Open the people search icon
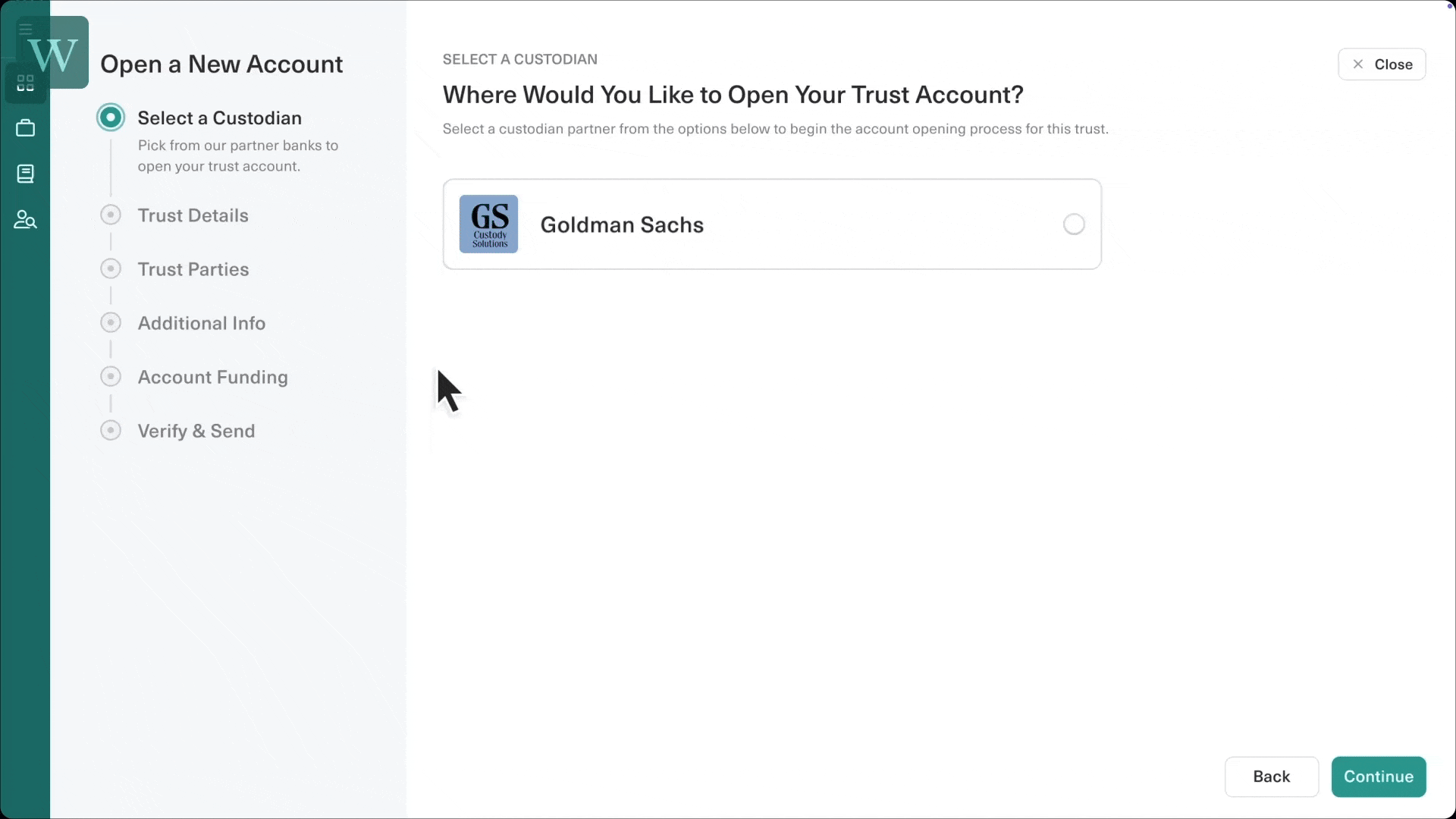 25,220
